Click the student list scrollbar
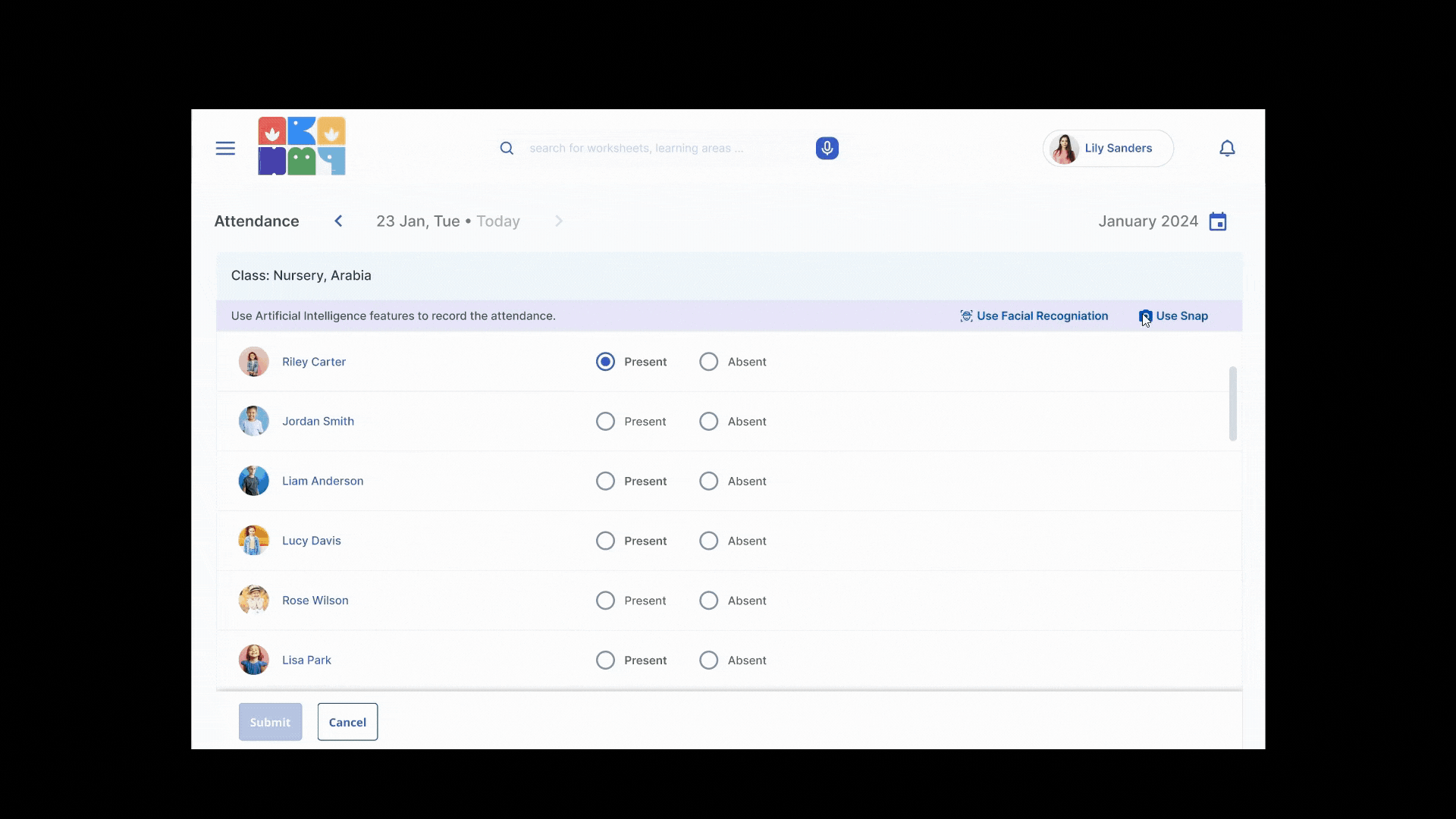1456x819 pixels. pos(1232,403)
